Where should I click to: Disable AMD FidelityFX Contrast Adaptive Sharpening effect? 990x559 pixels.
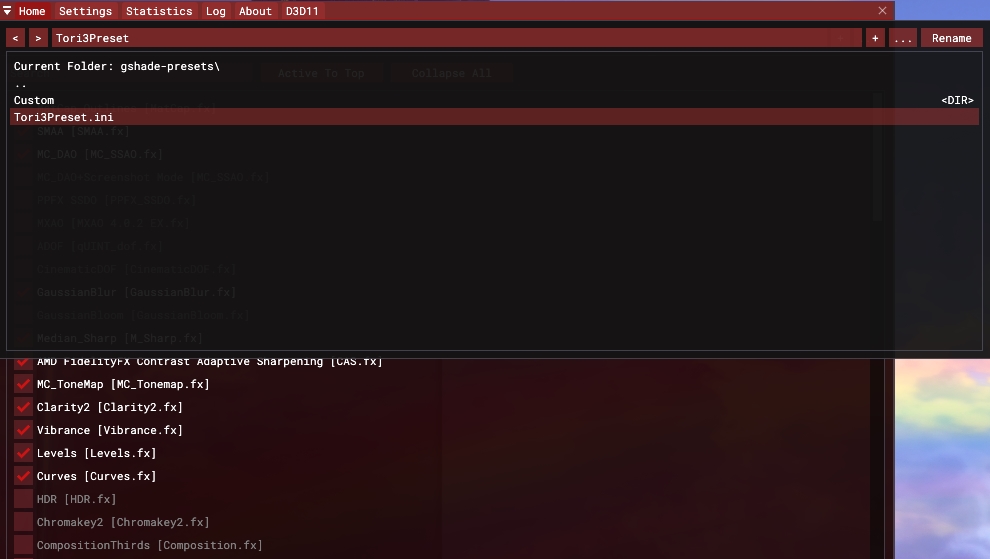pos(23,361)
